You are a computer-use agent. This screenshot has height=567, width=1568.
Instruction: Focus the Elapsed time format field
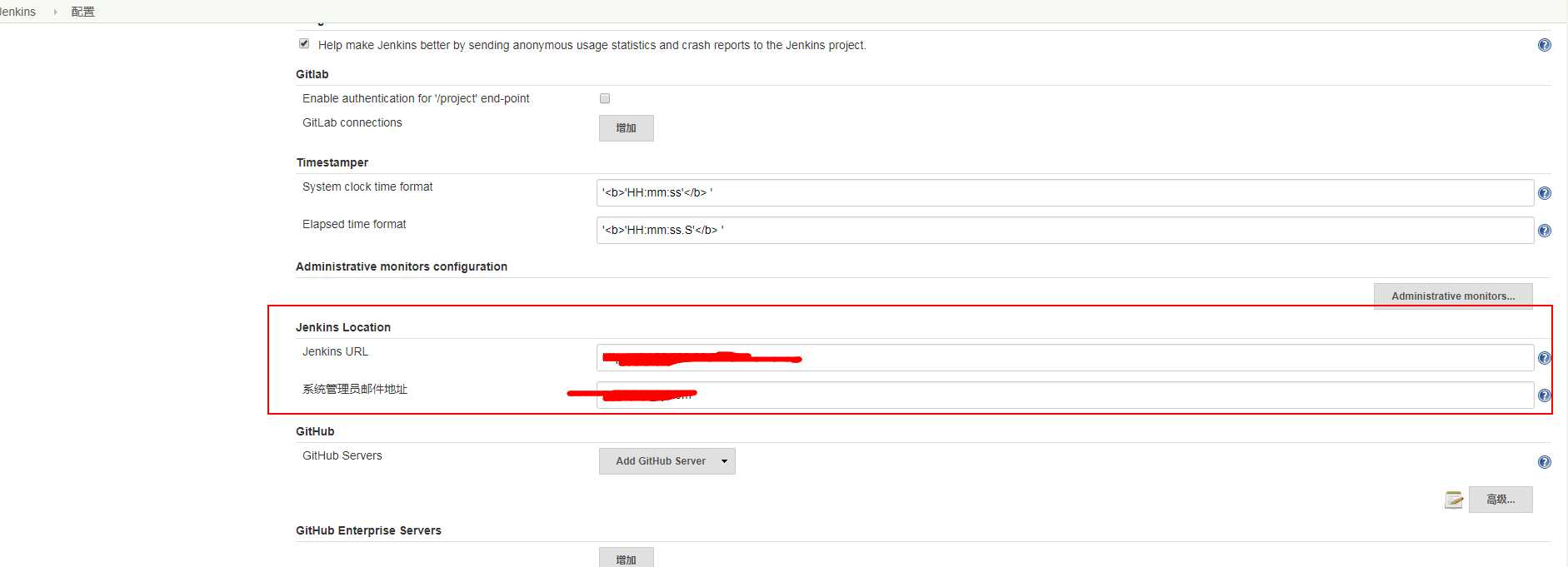[1065, 231]
